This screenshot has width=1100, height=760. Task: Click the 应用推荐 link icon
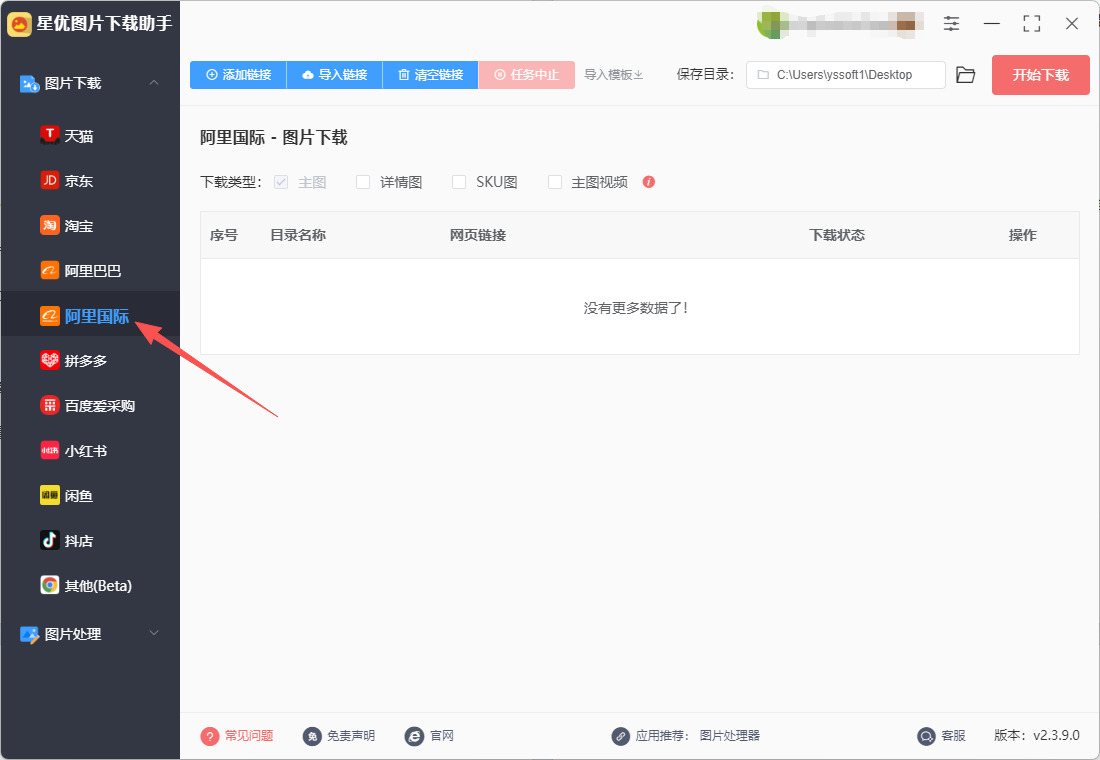(x=620, y=736)
